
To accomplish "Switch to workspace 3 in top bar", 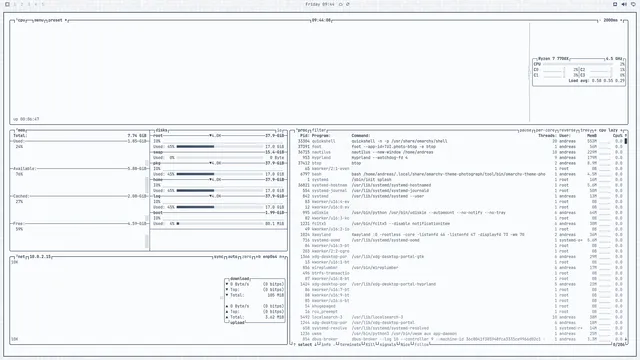I will tap(29, 4).
